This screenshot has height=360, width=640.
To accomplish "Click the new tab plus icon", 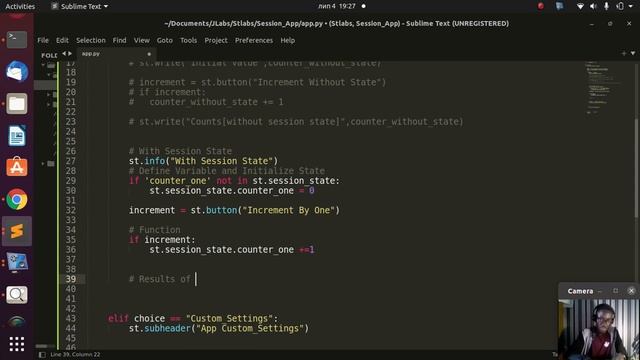I will [x=624, y=53].
